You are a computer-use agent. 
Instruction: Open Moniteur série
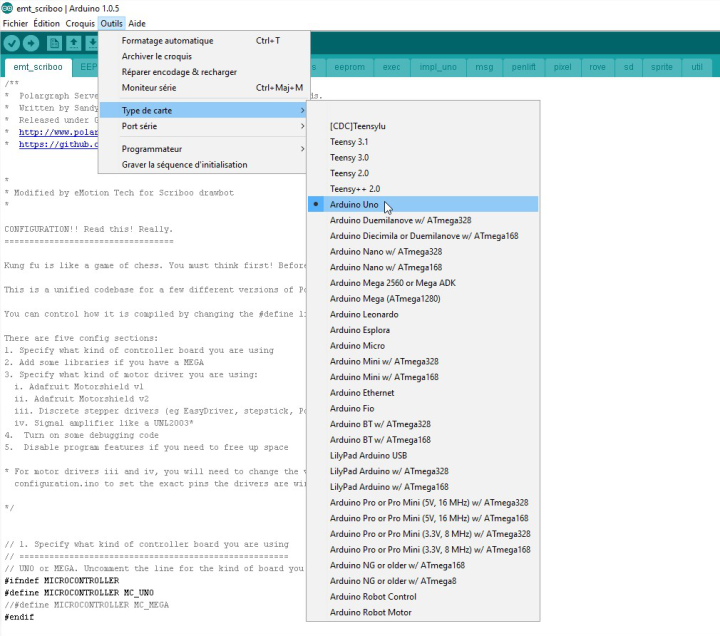[x=204, y=87]
